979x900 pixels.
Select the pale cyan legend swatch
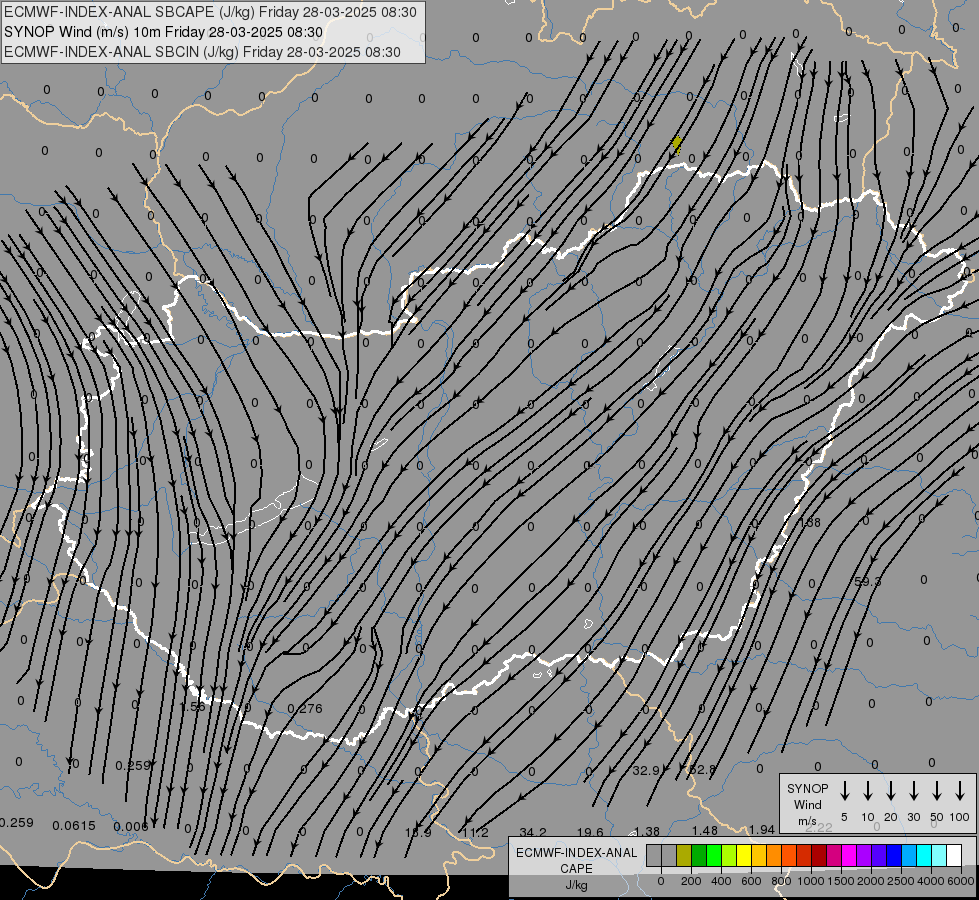940,855
